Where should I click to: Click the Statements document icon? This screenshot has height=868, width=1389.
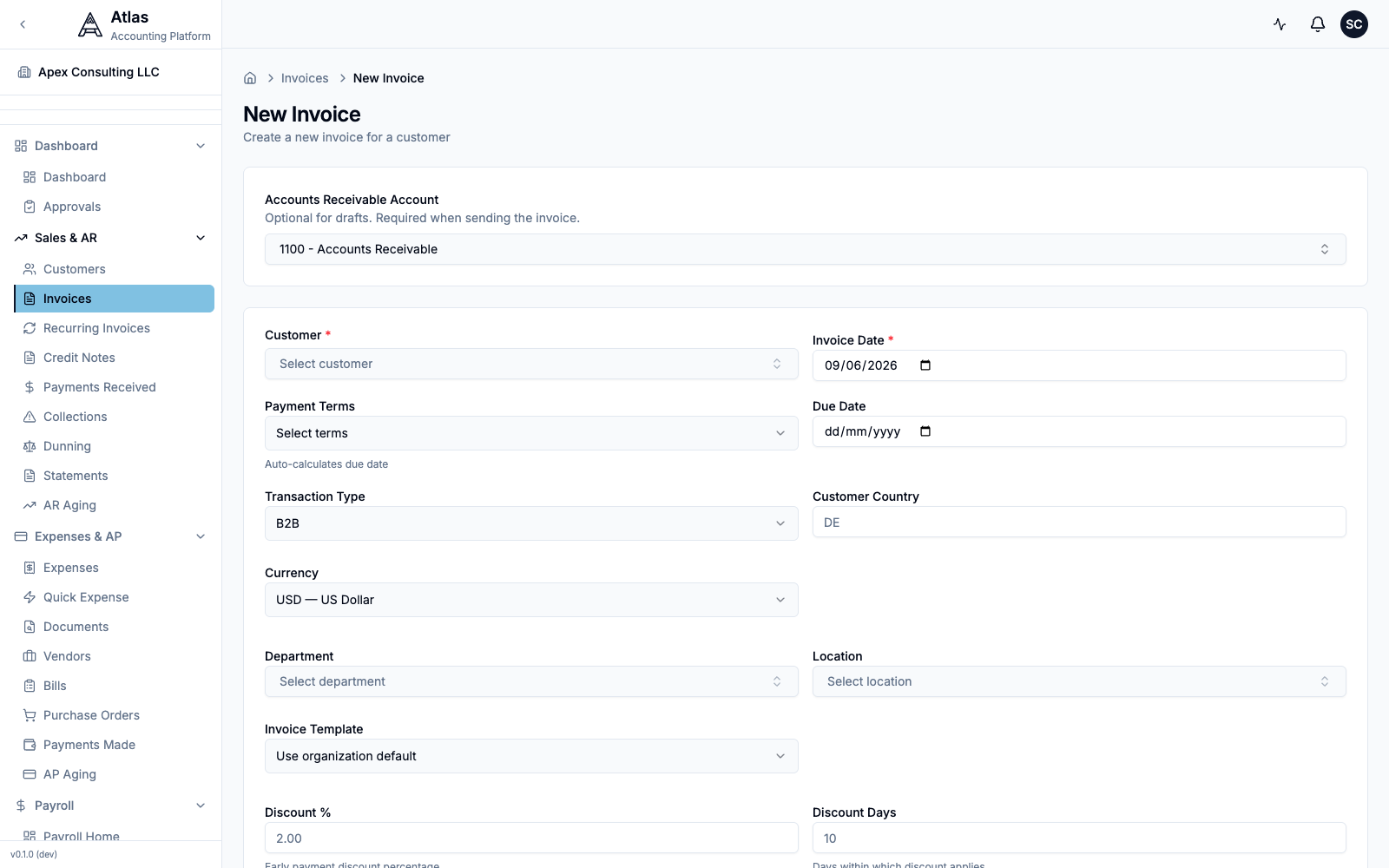click(x=30, y=476)
